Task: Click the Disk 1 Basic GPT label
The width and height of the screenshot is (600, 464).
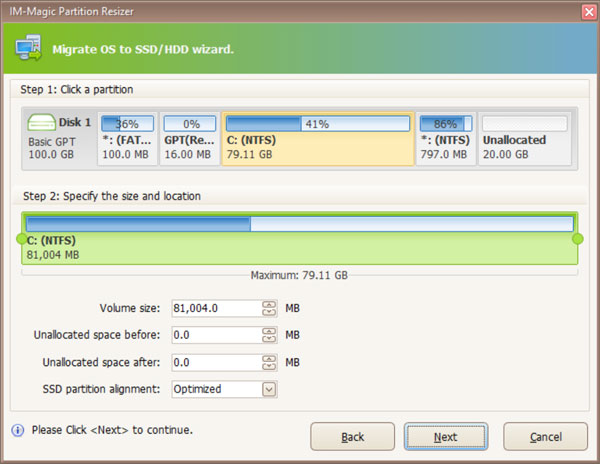Action: (52, 142)
